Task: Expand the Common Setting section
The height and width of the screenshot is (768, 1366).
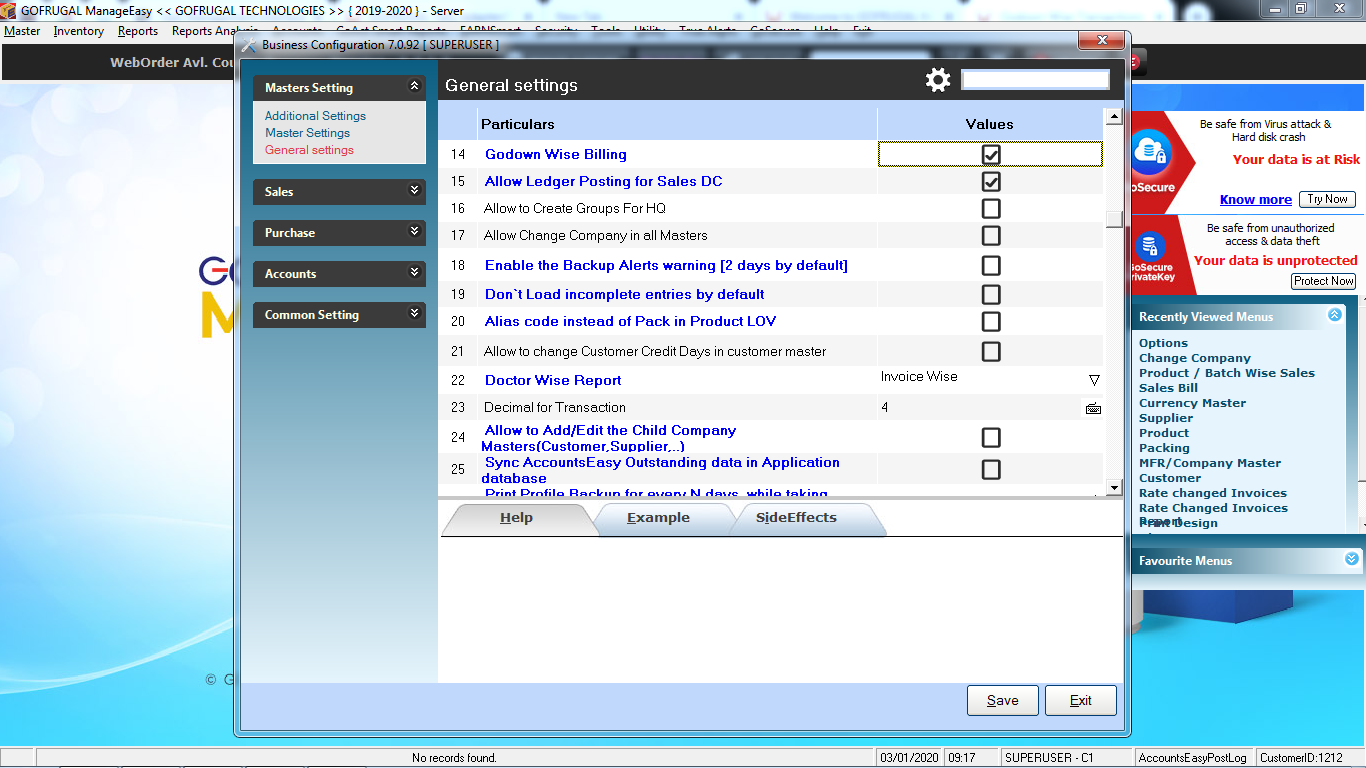Action: click(415, 313)
